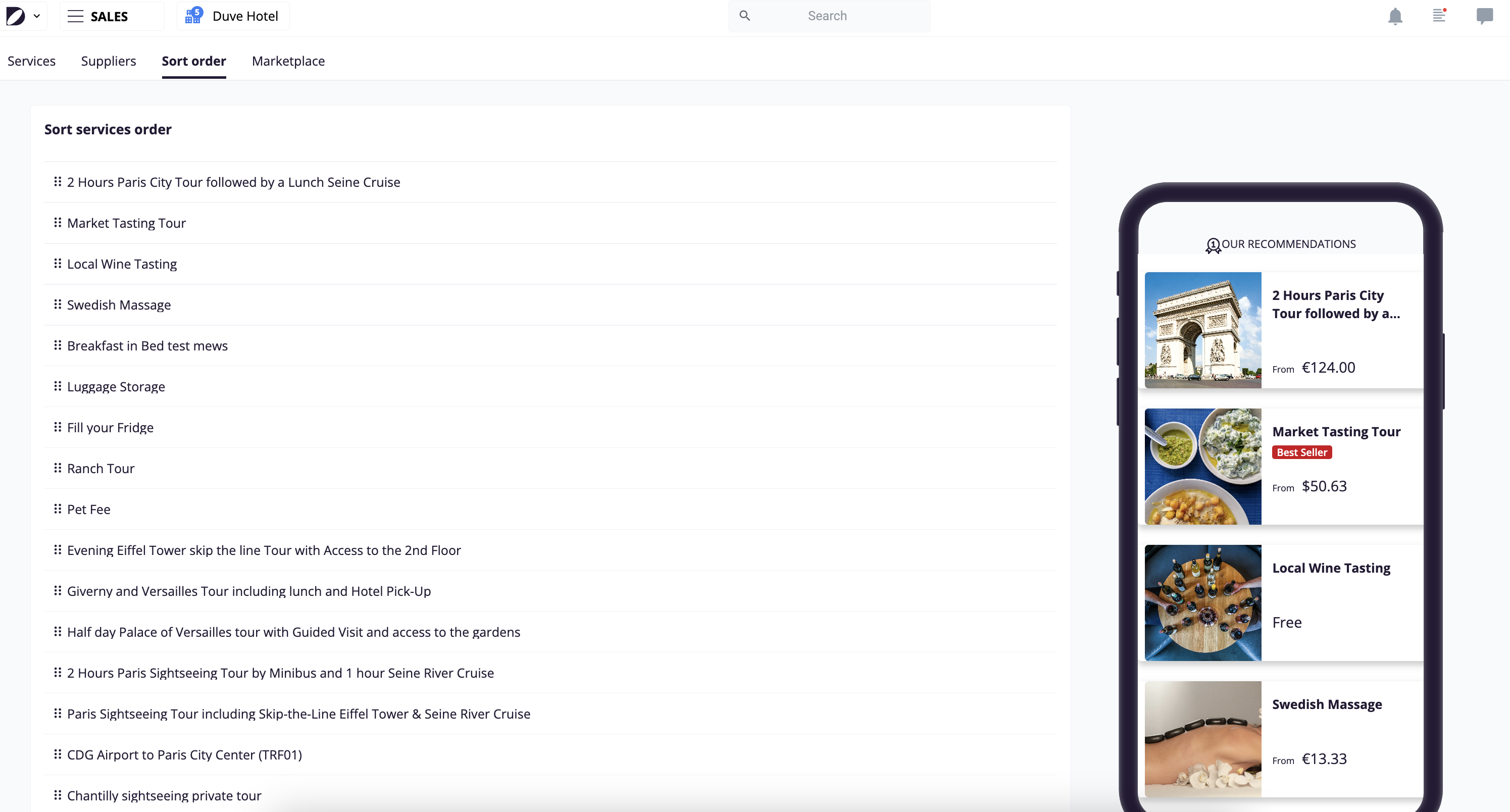The width and height of the screenshot is (1510, 812).
Task: Grab drag handle for Luggage Storage
Action: (x=58, y=386)
